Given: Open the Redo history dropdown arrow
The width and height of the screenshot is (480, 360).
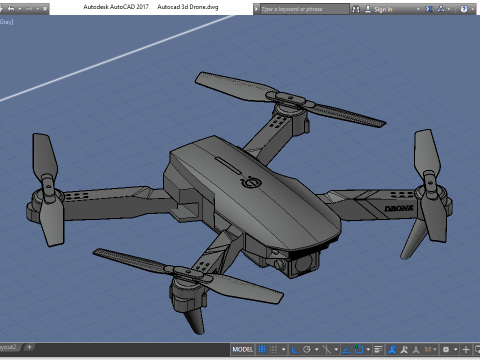Looking at the screenshot, I should (37, 9).
